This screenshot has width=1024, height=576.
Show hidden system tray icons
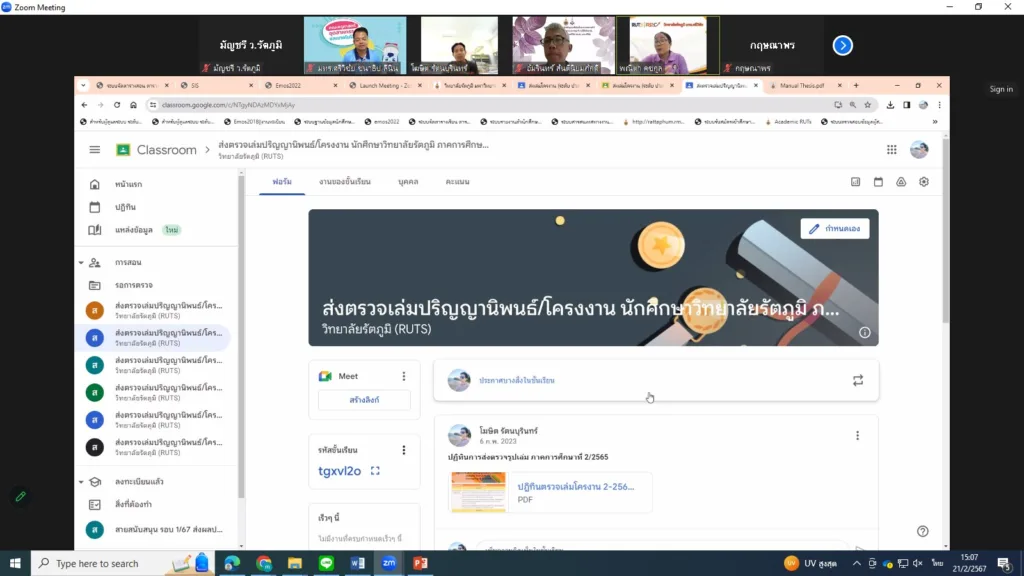pos(856,563)
